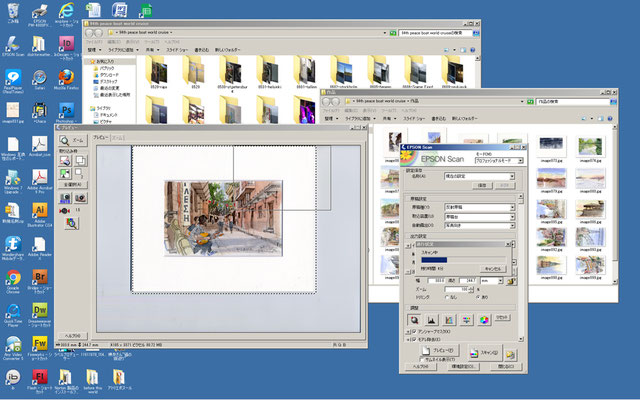Image resolution: width=640 pixels, height=400 pixels.
Task: Open the tone correction tool in EPSON Scan
Action: (x=449, y=320)
